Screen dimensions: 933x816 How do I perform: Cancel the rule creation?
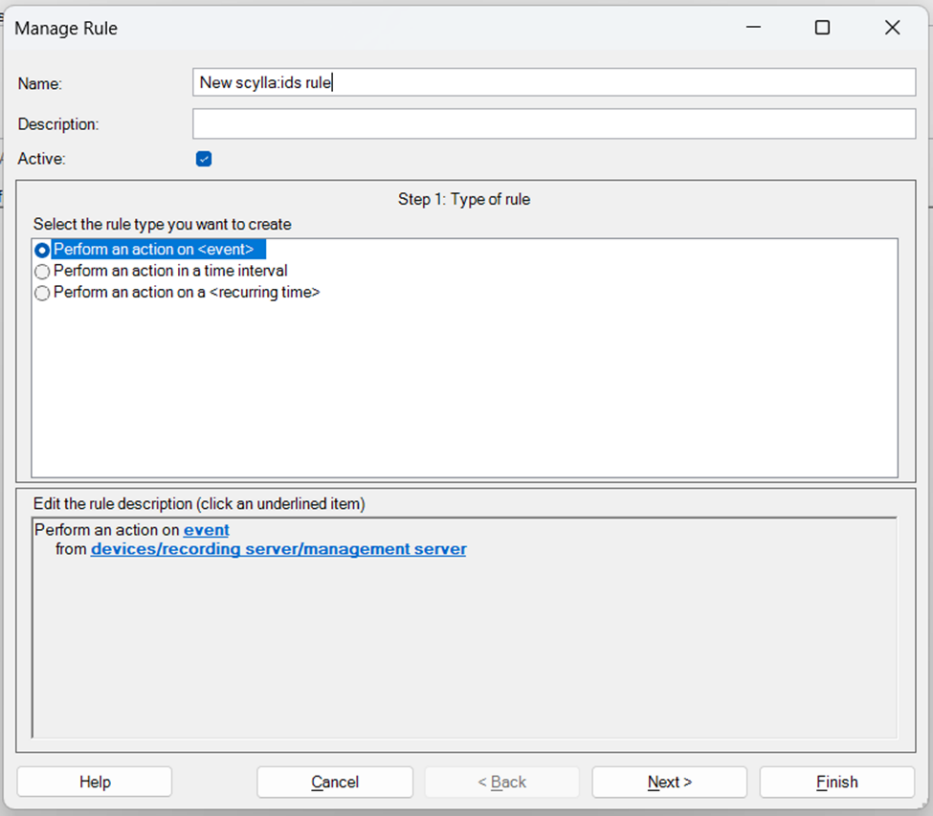(x=334, y=782)
